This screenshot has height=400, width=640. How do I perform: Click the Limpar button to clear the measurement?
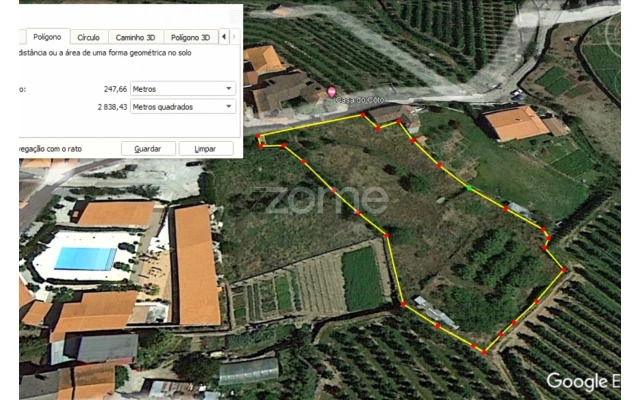[x=206, y=149]
